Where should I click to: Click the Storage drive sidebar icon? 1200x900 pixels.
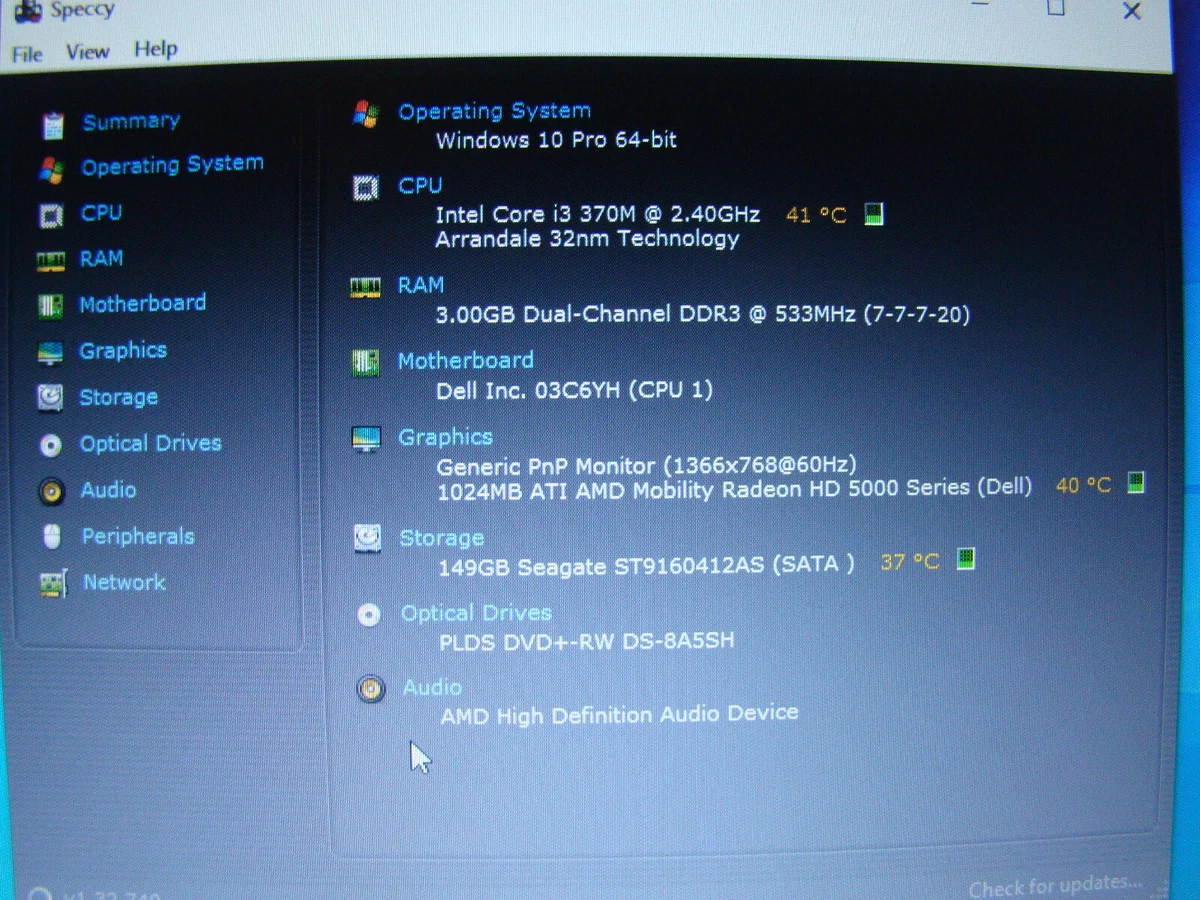[x=50, y=399]
